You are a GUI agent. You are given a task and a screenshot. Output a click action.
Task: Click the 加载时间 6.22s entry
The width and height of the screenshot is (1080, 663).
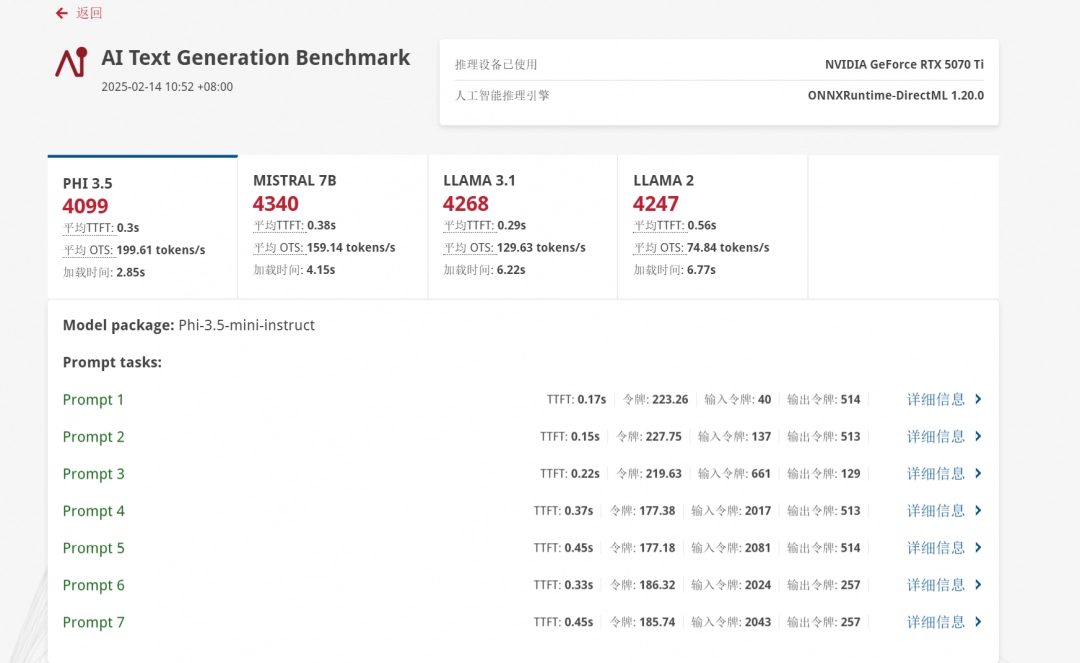pyautogui.click(x=484, y=271)
